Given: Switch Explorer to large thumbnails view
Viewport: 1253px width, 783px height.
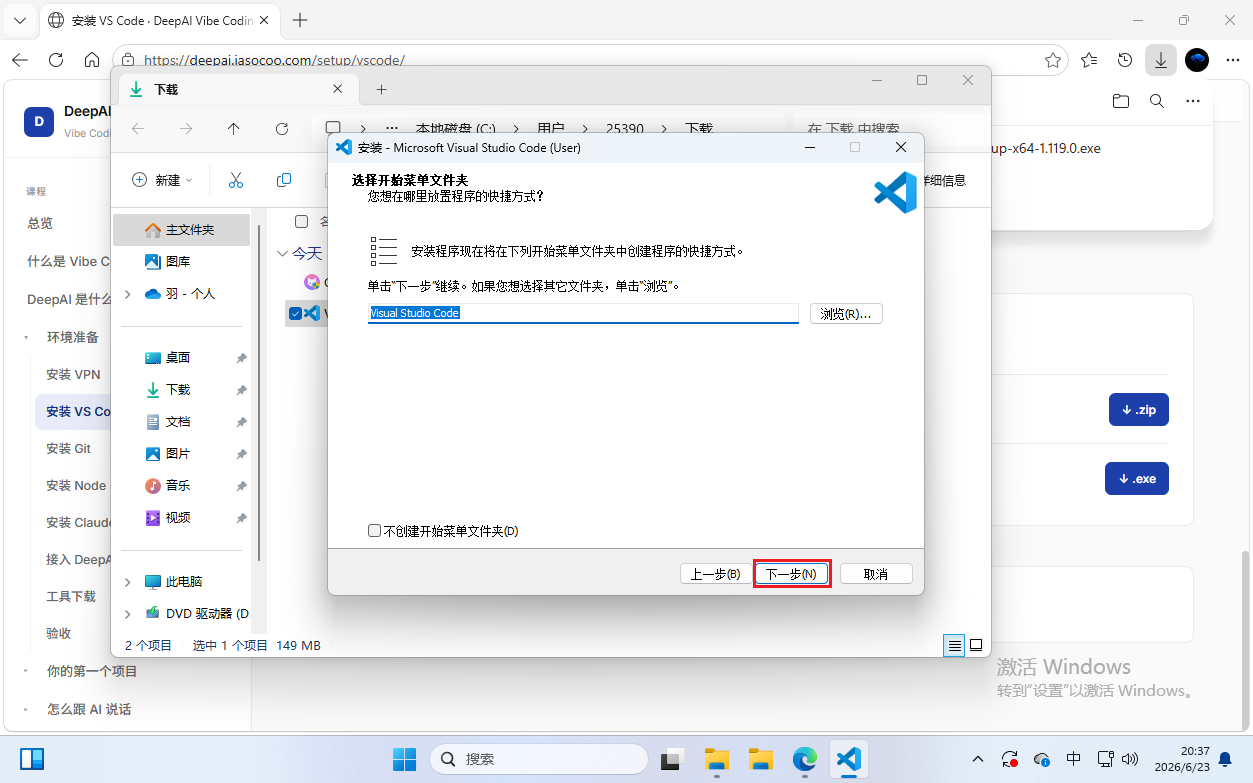Looking at the screenshot, I should pyautogui.click(x=976, y=645).
